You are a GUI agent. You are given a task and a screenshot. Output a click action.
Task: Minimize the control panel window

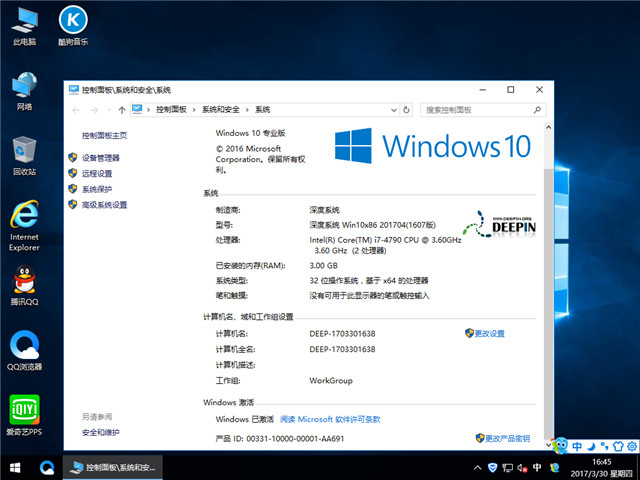coord(483,90)
